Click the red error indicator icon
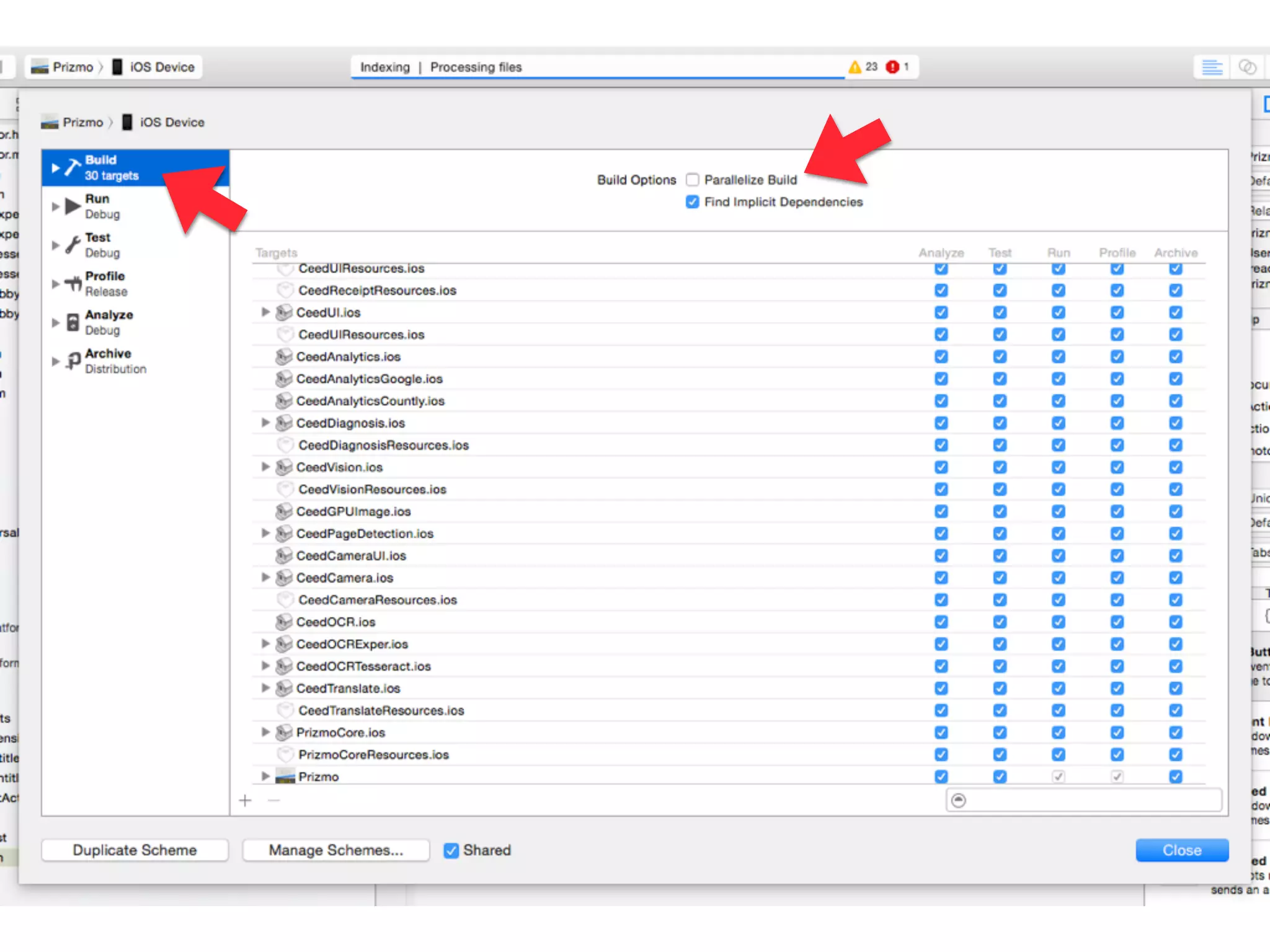 892,67
